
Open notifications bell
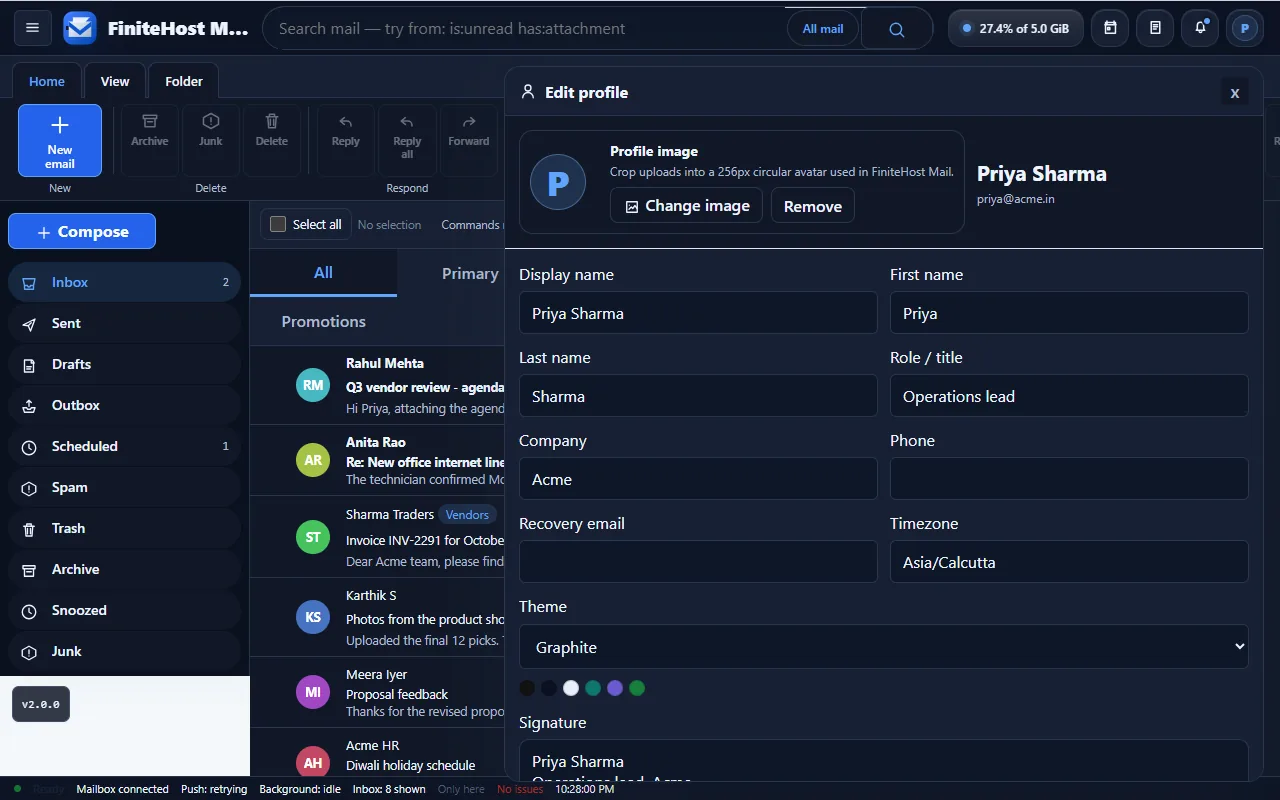tap(1200, 28)
